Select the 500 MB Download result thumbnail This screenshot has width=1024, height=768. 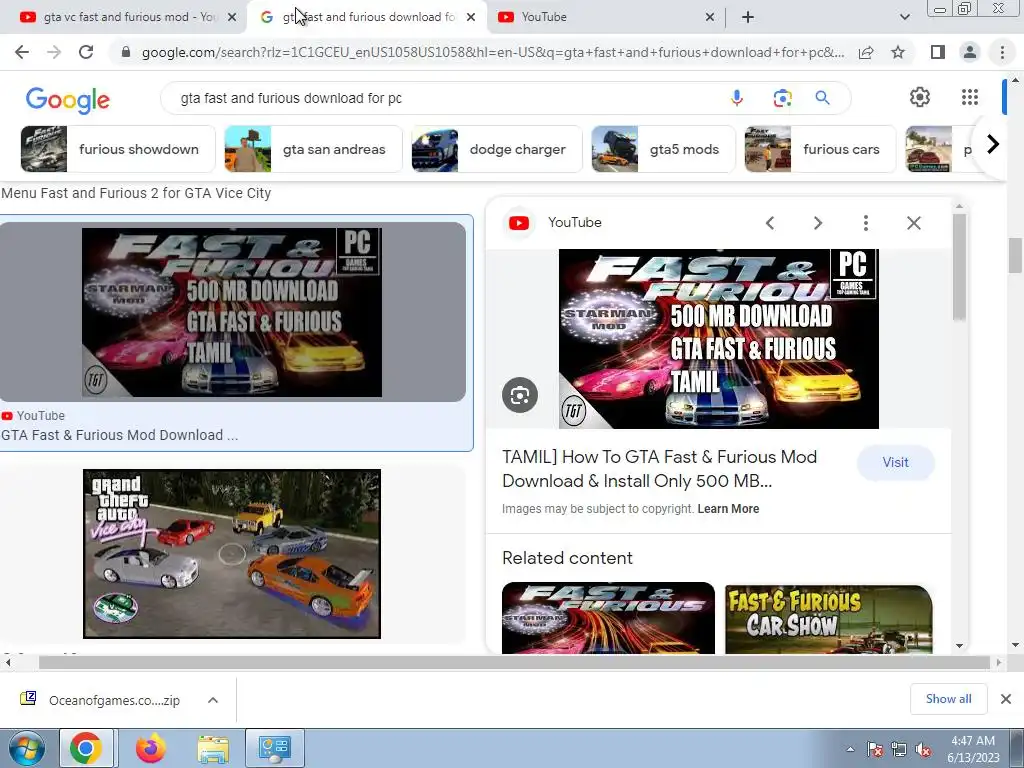(232, 312)
